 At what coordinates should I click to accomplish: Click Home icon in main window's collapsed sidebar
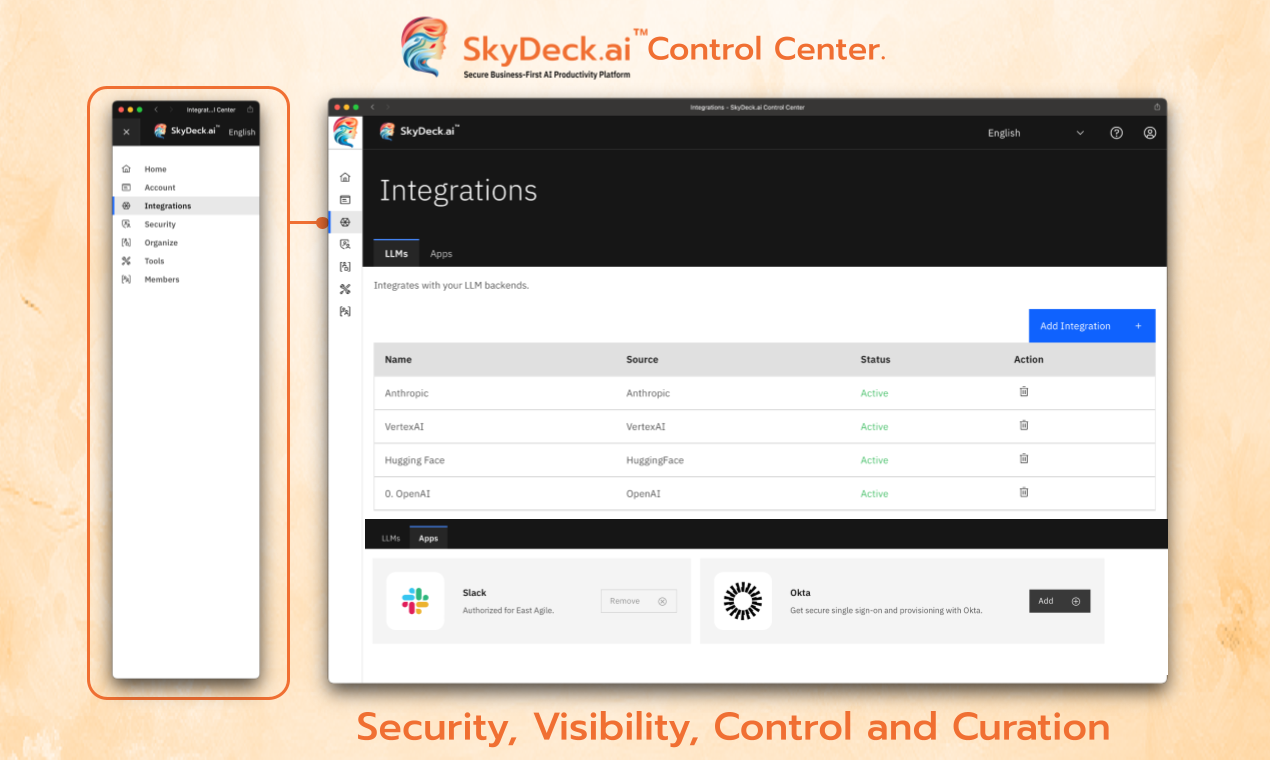(345, 177)
